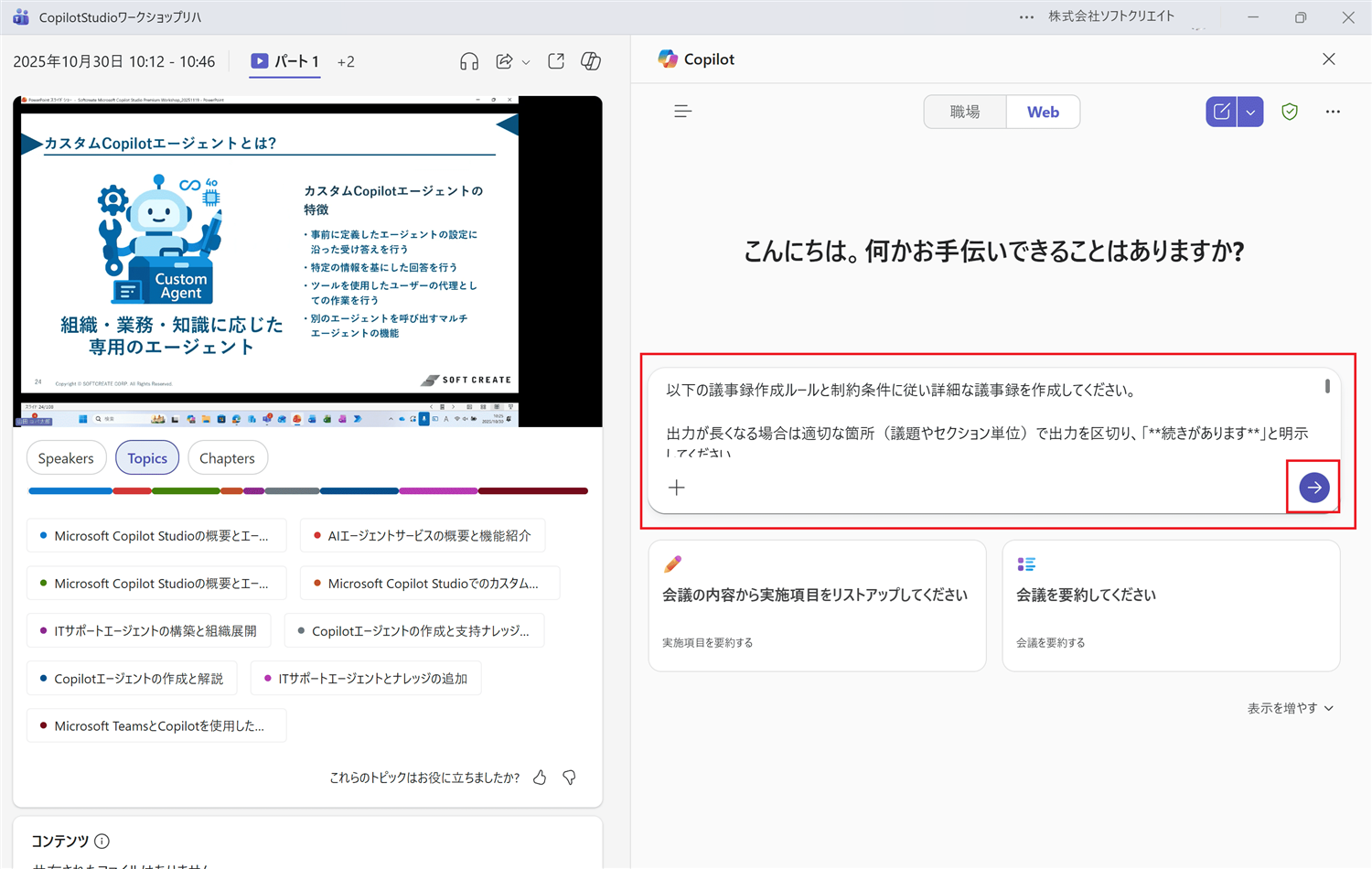Submit the prompt with the arrow button
The image size is (1372, 869).
[1313, 487]
